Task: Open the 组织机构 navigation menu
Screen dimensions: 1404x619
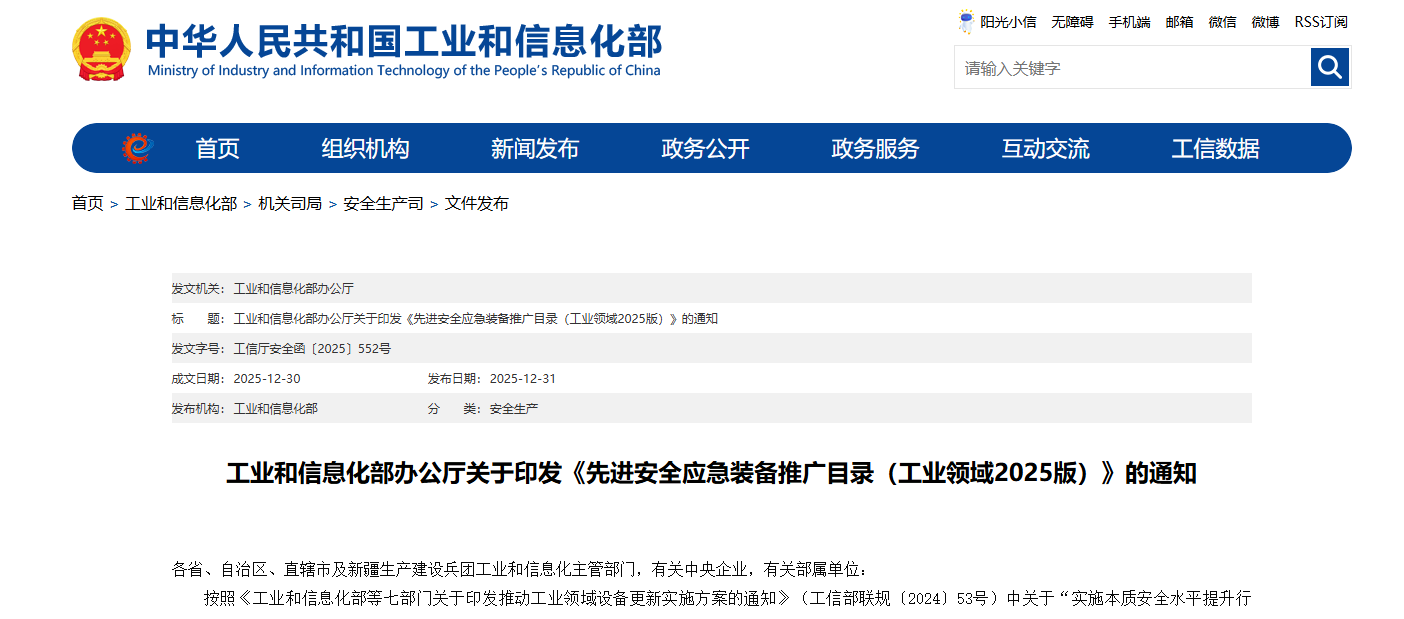Action: pyautogui.click(x=365, y=149)
